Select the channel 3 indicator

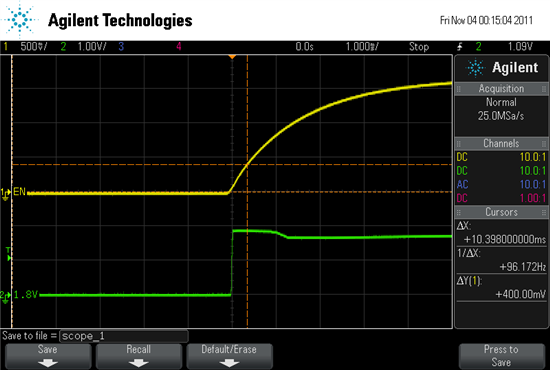pyautogui.click(x=121, y=47)
